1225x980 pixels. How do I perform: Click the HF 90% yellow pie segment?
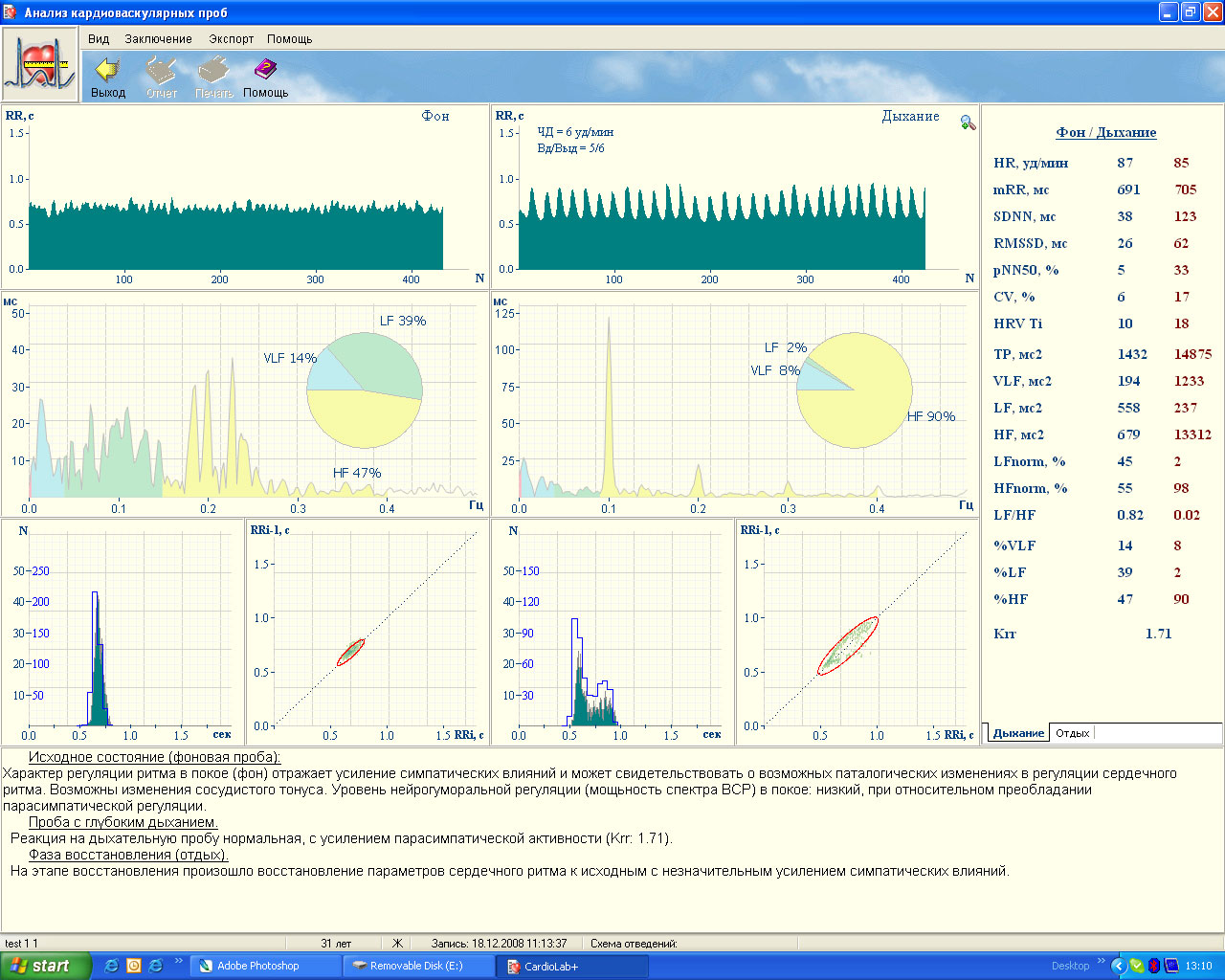point(861,412)
